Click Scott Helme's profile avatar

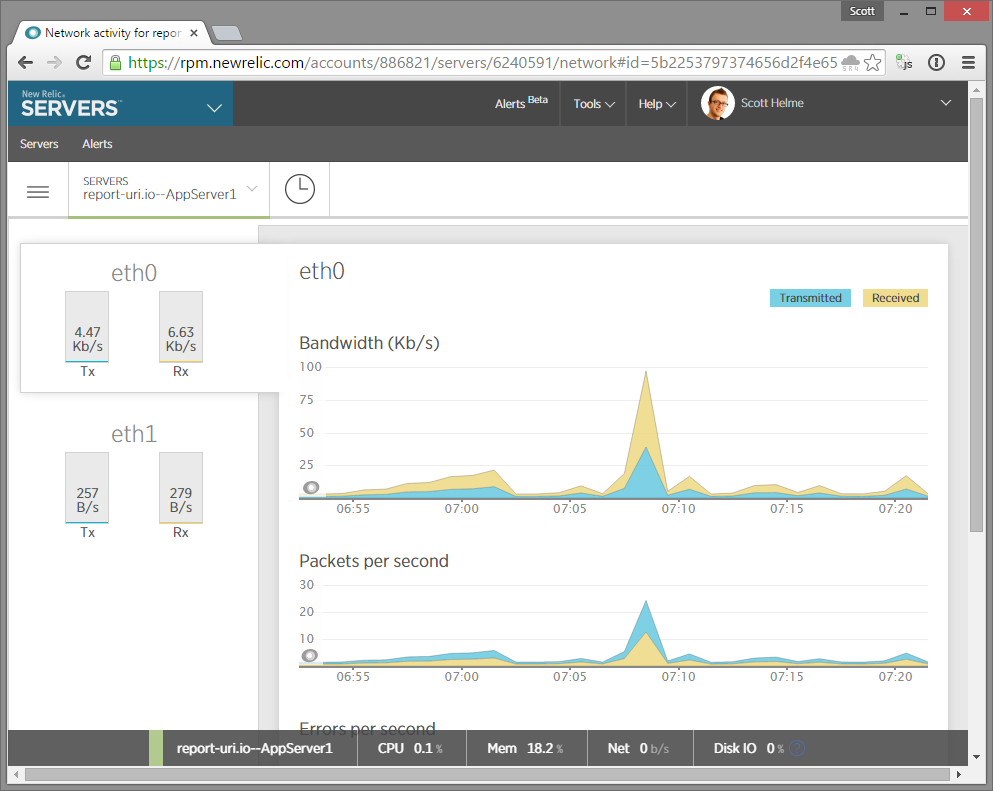tap(716, 103)
